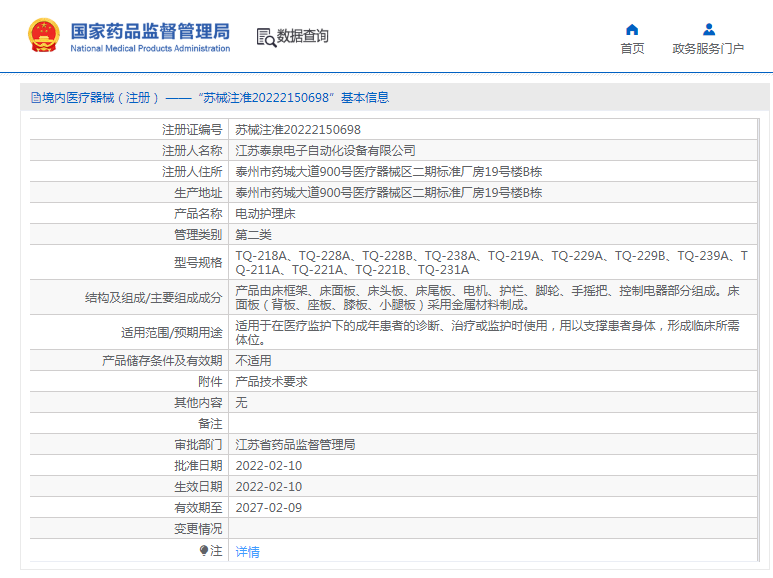Click the 国家药品监督管理局 title
The height and width of the screenshot is (578, 773).
[x=150, y=31]
